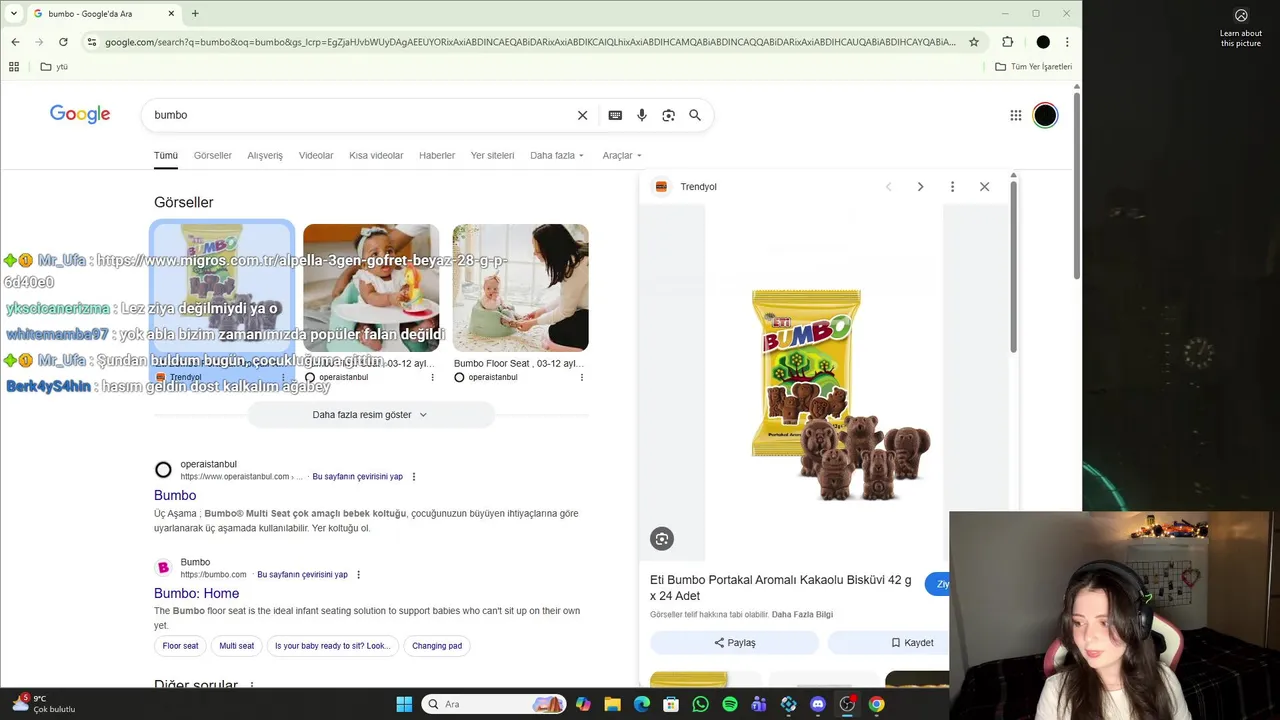Click the Multi seat sitelink chip

(x=237, y=646)
